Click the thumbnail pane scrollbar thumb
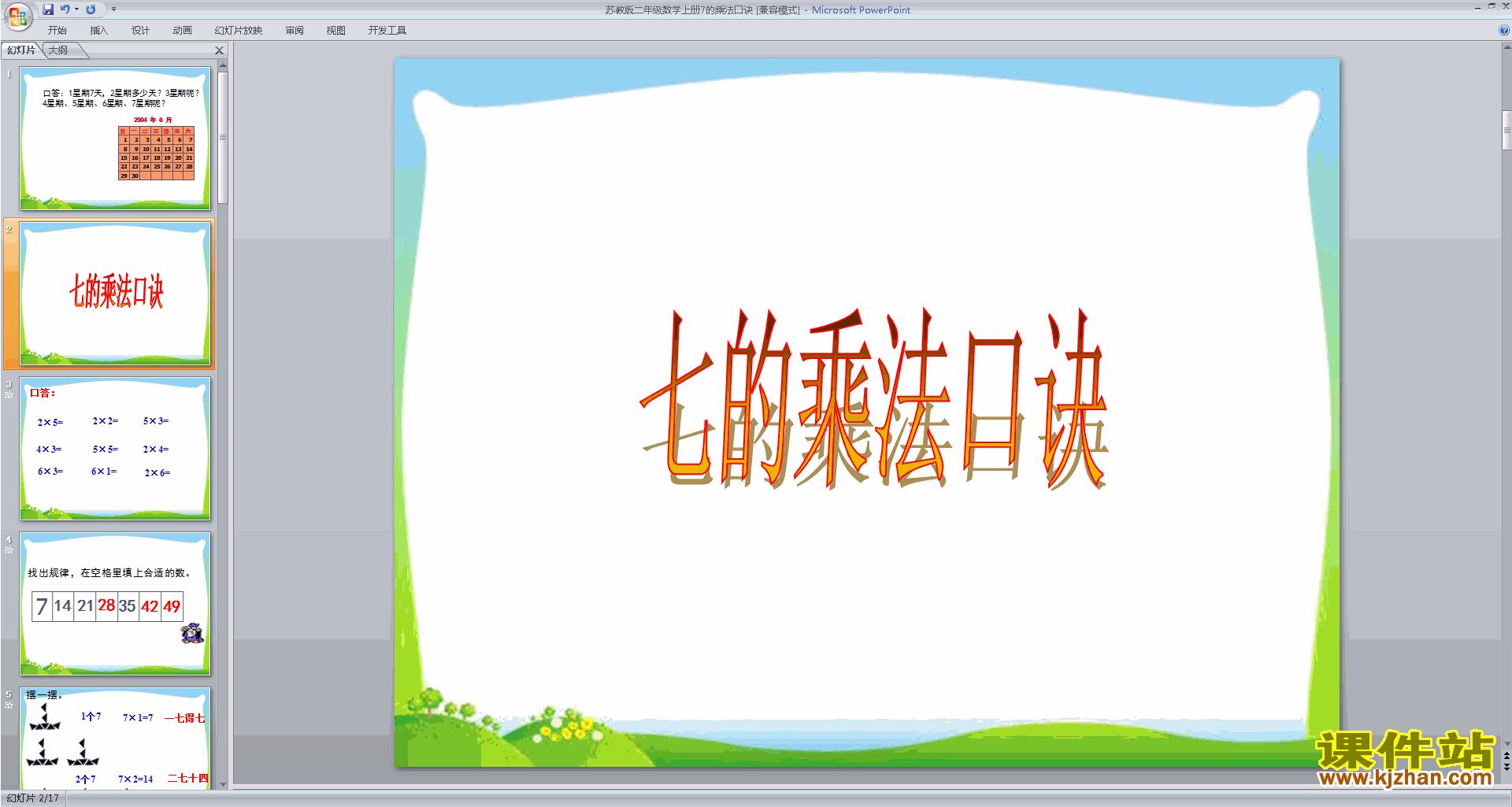Image resolution: width=1512 pixels, height=807 pixels. point(223,137)
